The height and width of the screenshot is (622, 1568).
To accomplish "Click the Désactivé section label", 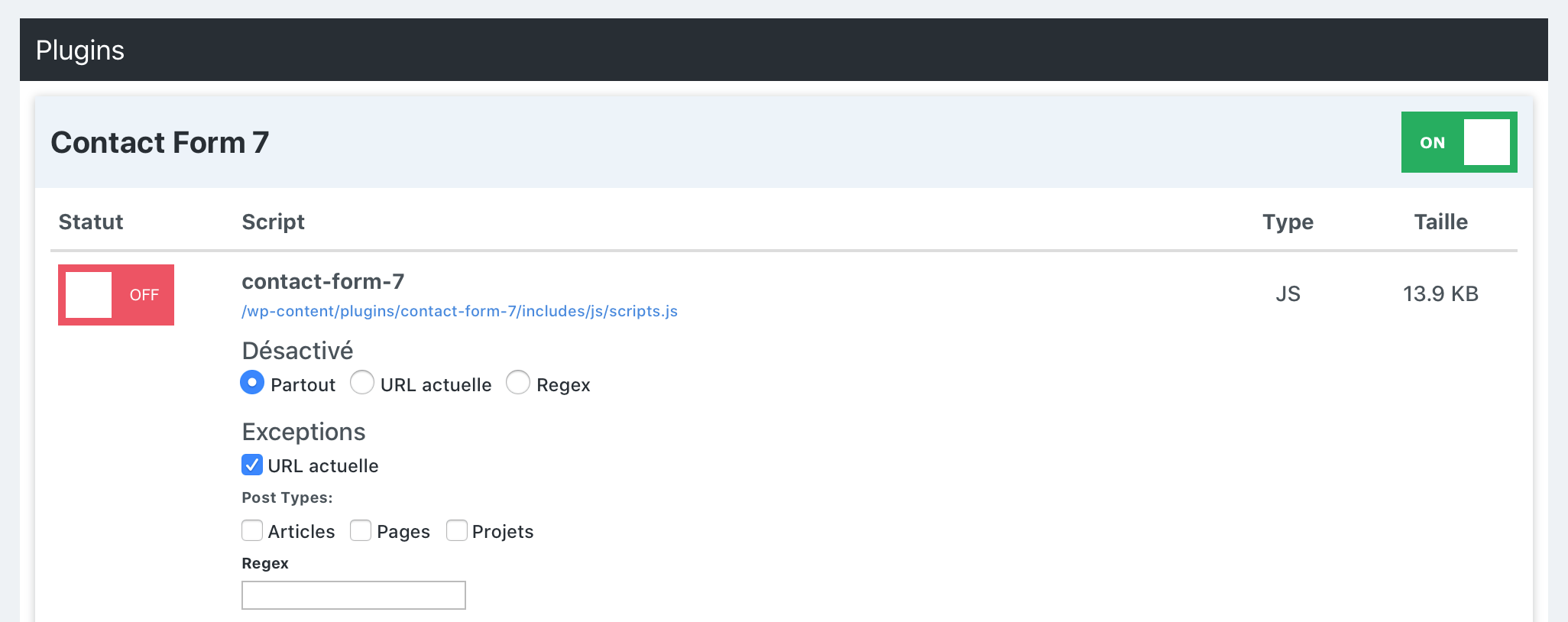I will click(x=298, y=351).
